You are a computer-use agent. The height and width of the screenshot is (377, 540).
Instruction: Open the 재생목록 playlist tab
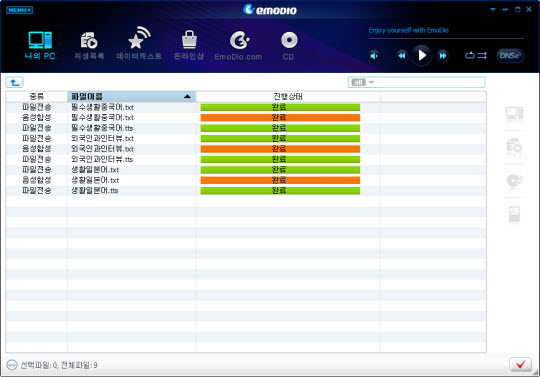point(89,46)
